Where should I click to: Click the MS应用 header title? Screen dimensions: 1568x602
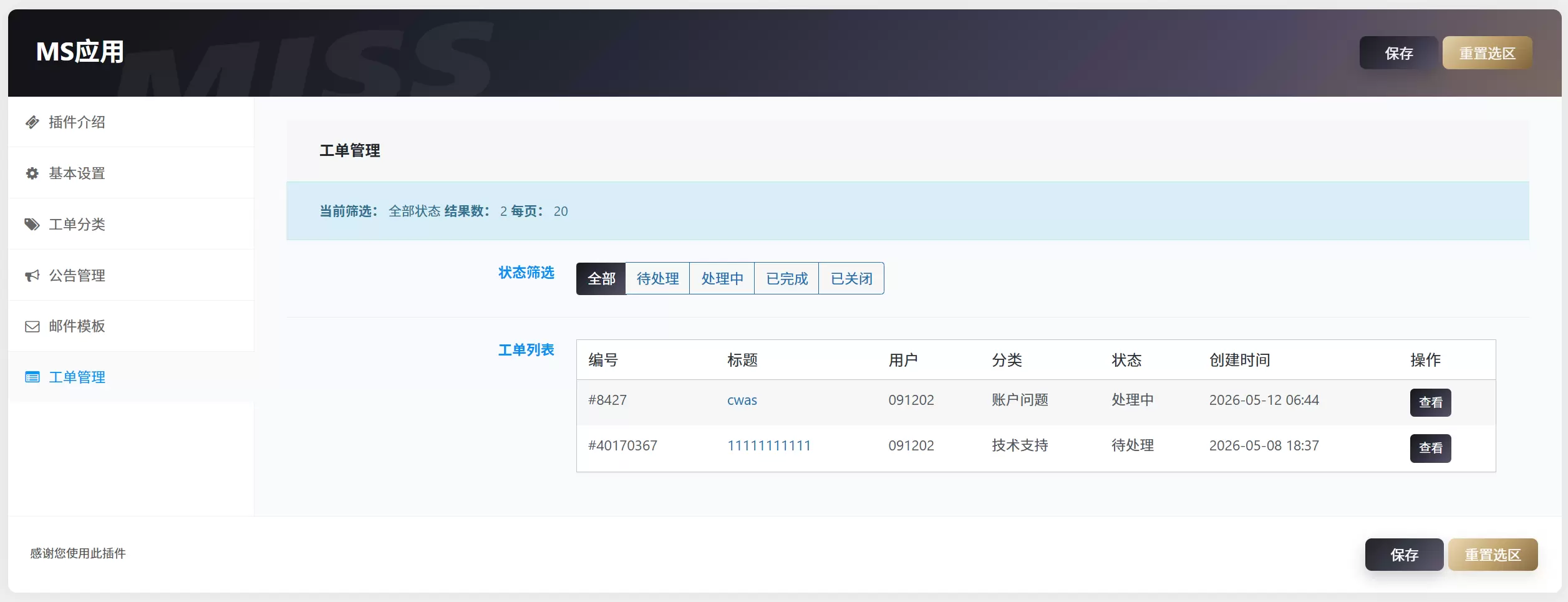coord(80,52)
